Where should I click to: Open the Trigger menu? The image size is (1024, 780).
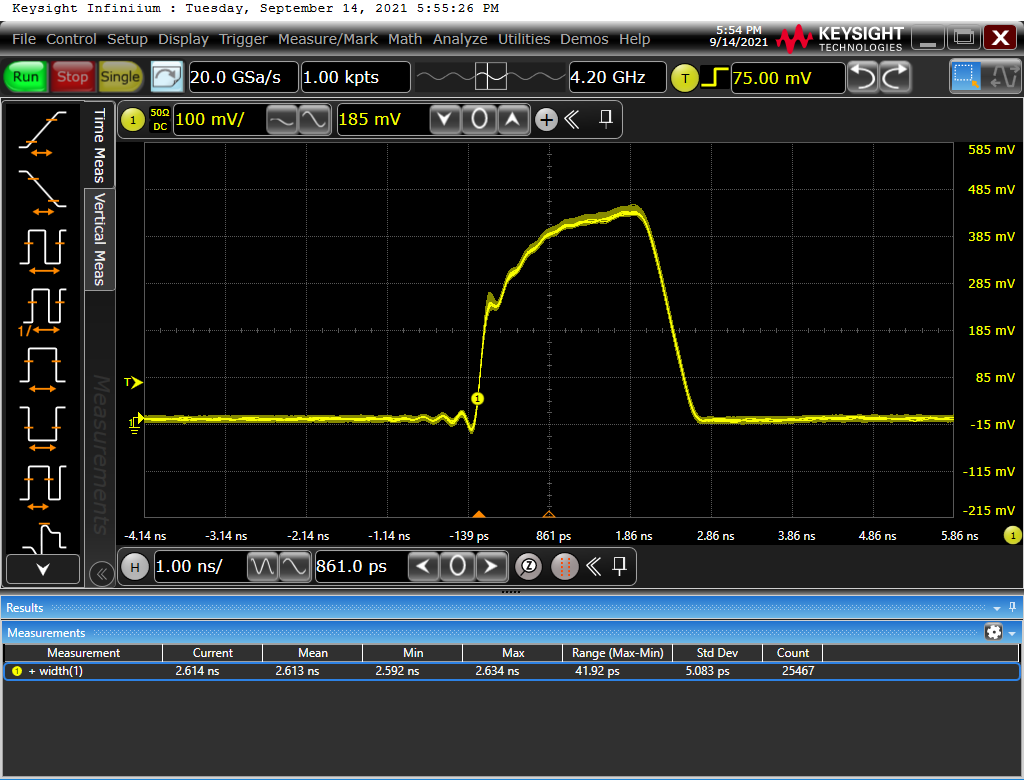(x=243, y=39)
